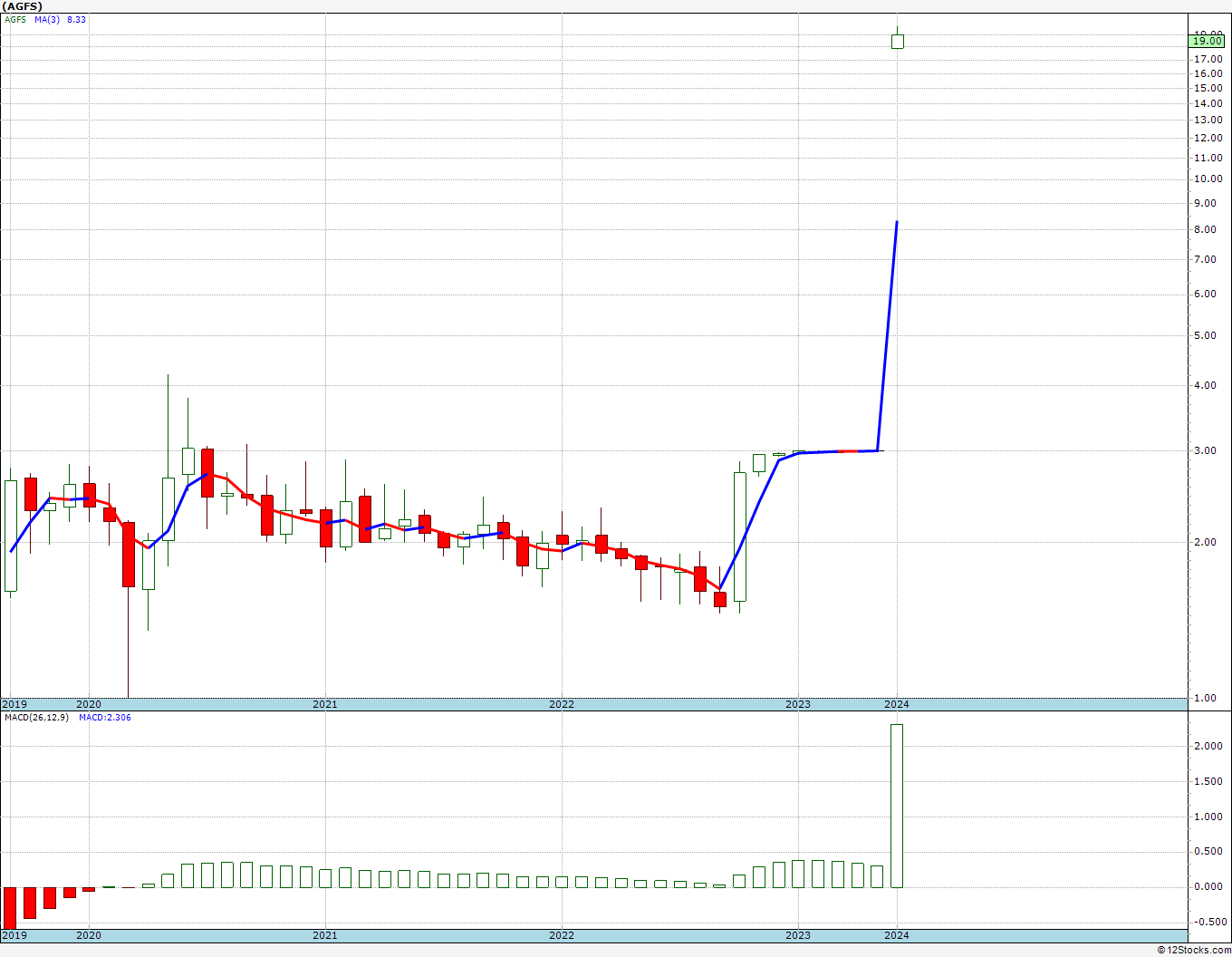The height and width of the screenshot is (957, 1232).
Task: Select the 14.00 price axis label
Action: click(1208, 103)
